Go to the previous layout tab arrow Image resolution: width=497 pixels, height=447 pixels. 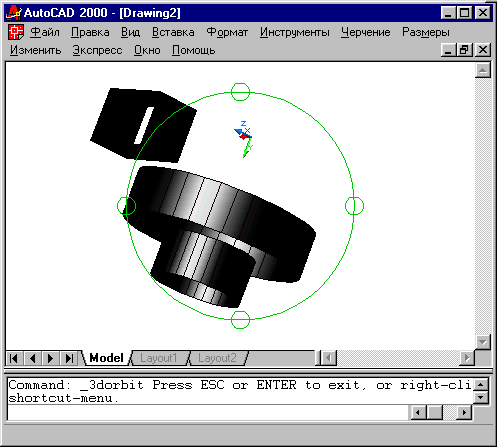pyautogui.click(x=32, y=358)
